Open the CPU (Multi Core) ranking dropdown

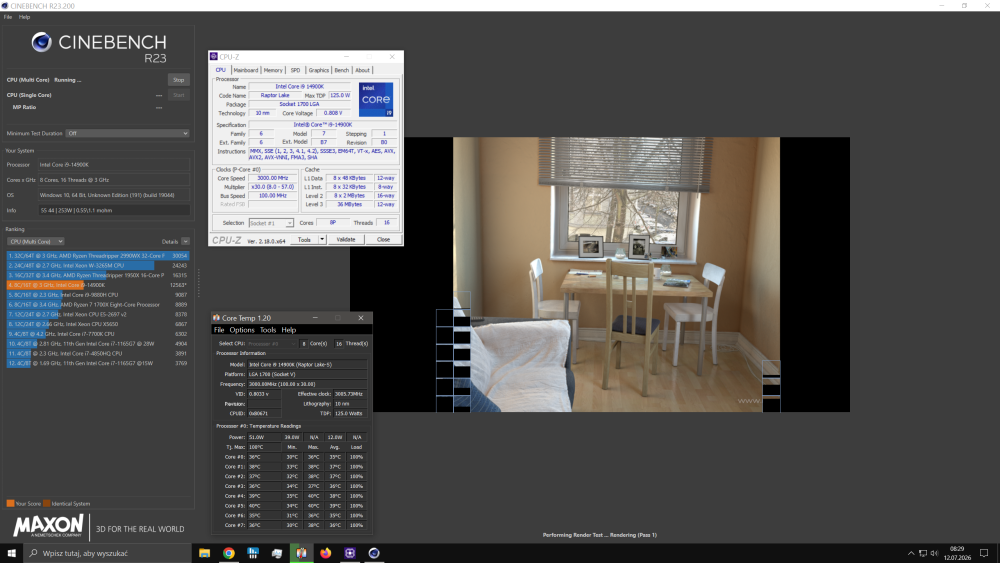coord(36,242)
